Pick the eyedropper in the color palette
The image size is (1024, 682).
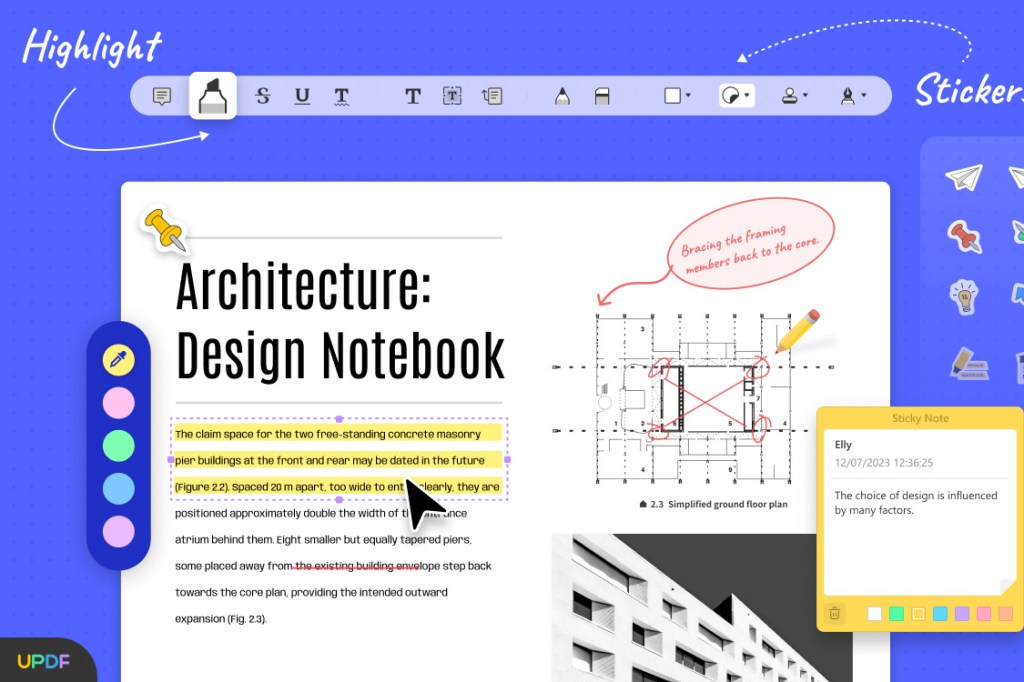pos(118,360)
